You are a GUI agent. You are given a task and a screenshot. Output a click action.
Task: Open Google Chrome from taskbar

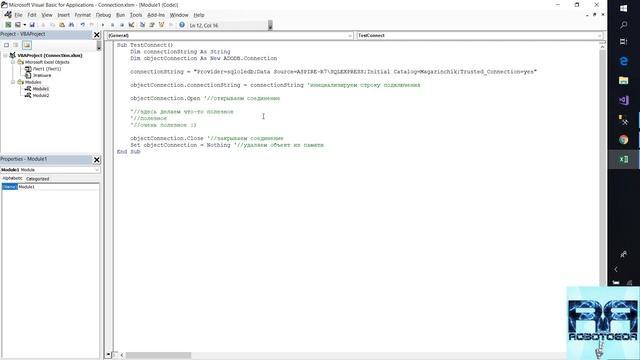pos(624,140)
